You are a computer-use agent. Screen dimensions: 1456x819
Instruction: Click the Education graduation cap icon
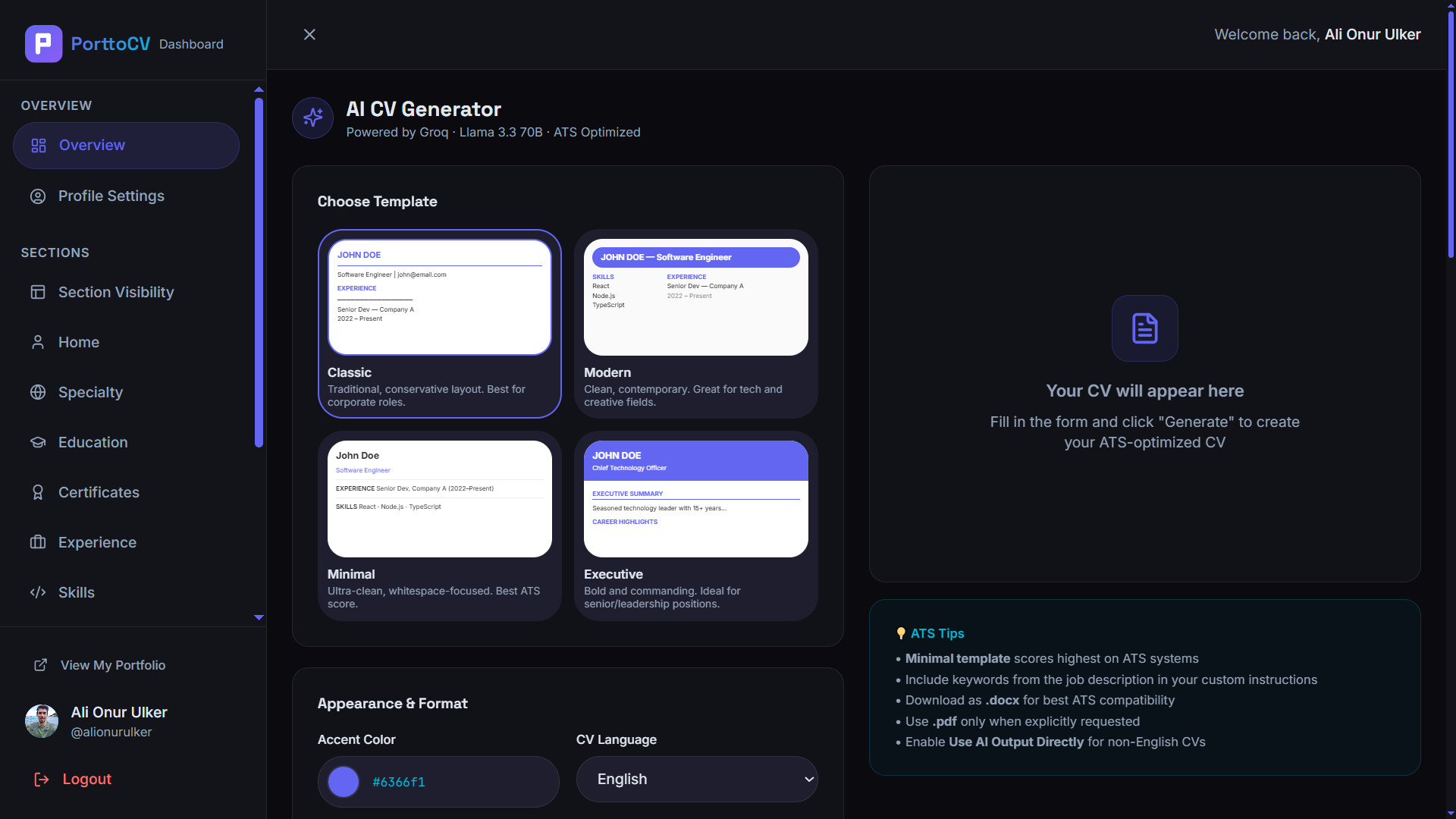click(38, 442)
